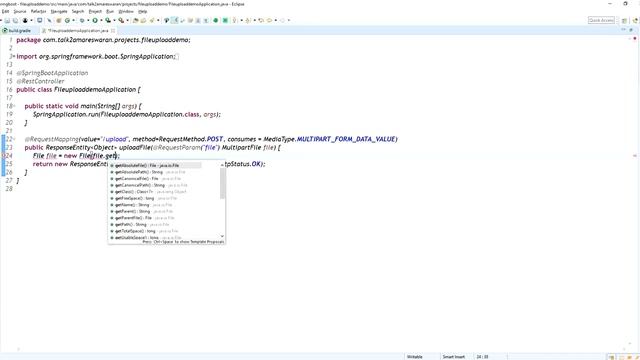Image resolution: width=640 pixels, height=360 pixels.
Task: Open the Run configurations dropdown arrow
Action: point(101,20)
